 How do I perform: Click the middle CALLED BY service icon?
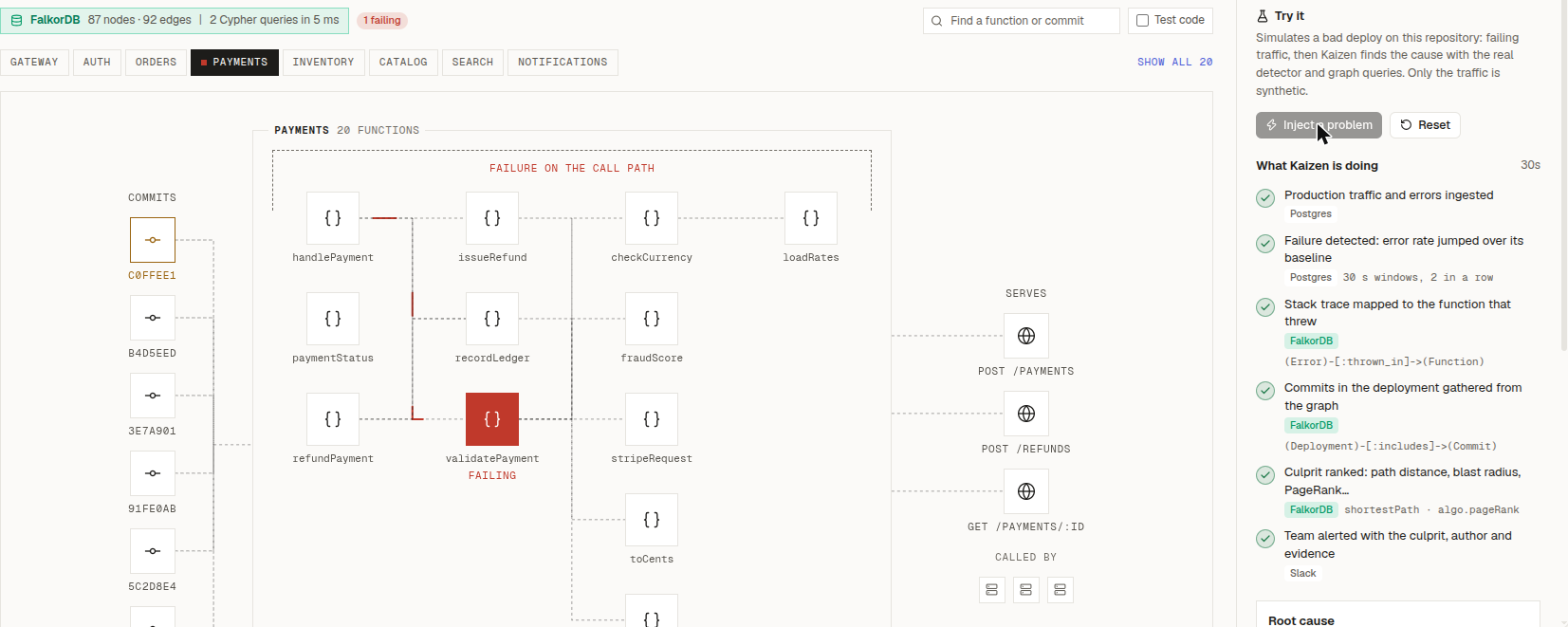(x=1026, y=590)
